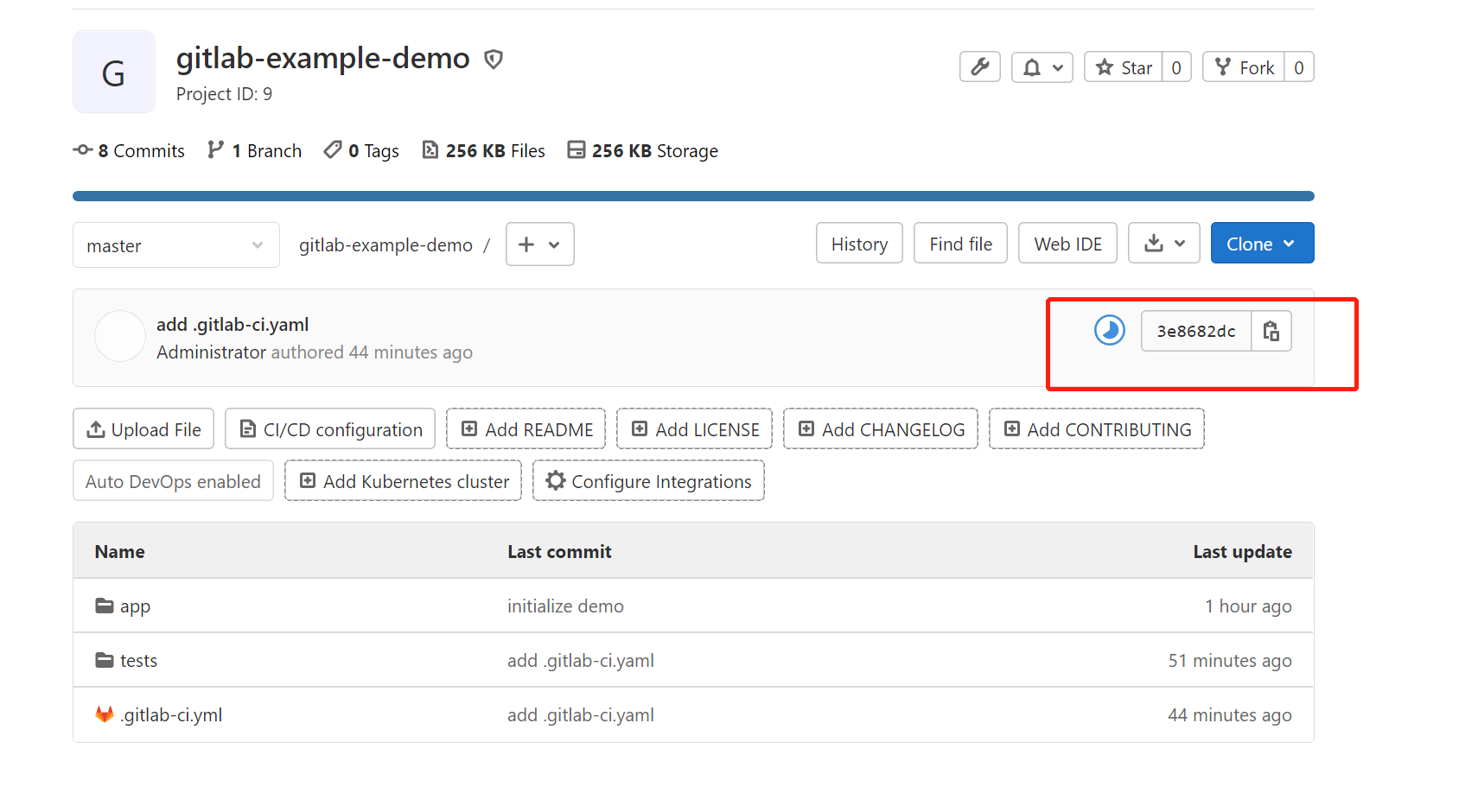Open the notification bell dropdown
Viewport: 1478px width, 812px height.
click(x=1042, y=67)
